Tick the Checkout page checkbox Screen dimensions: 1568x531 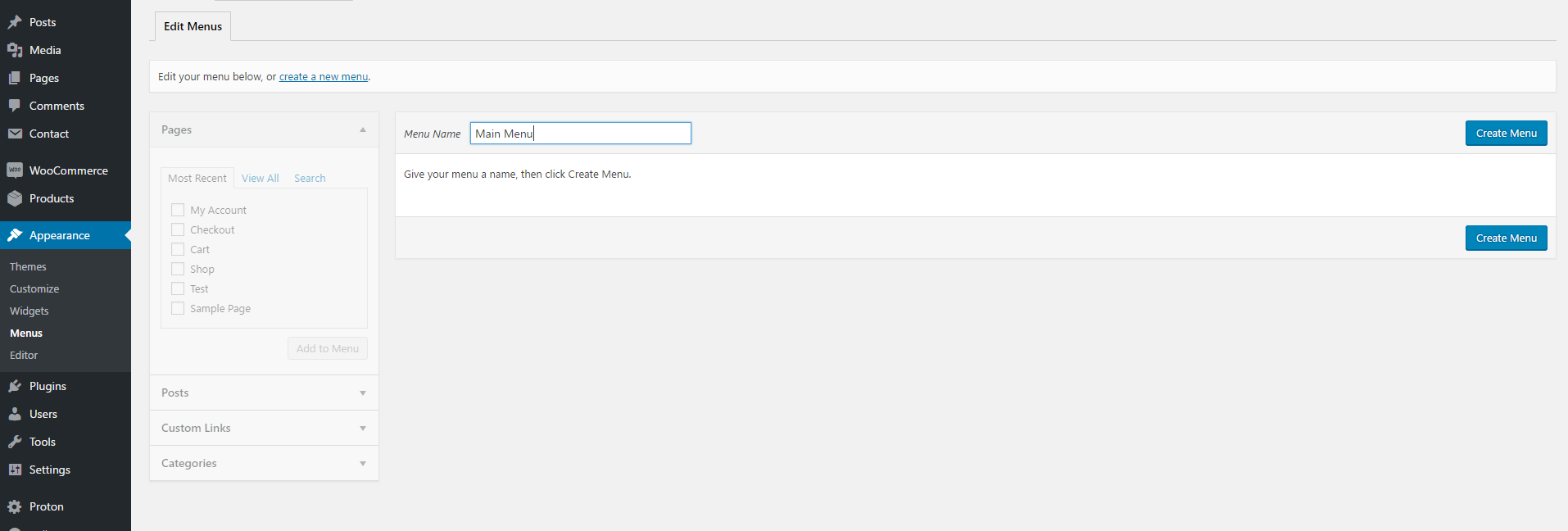coord(178,229)
